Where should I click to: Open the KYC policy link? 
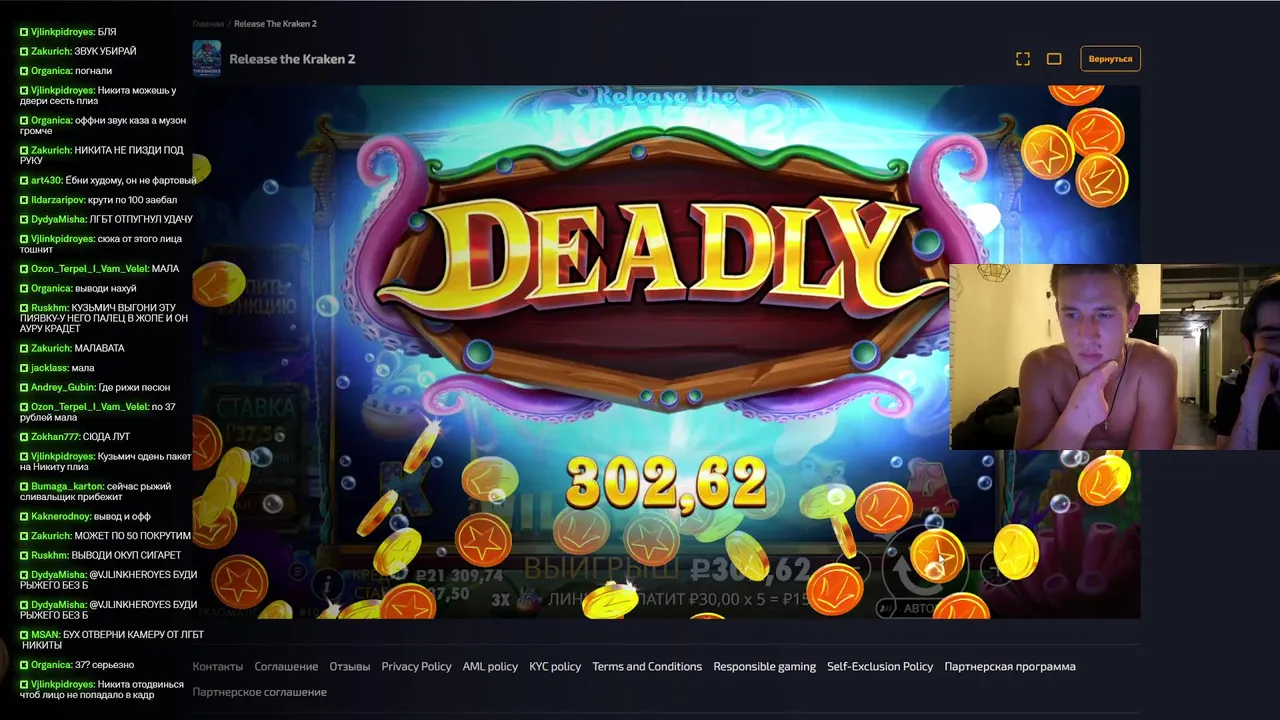coord(555,666)
